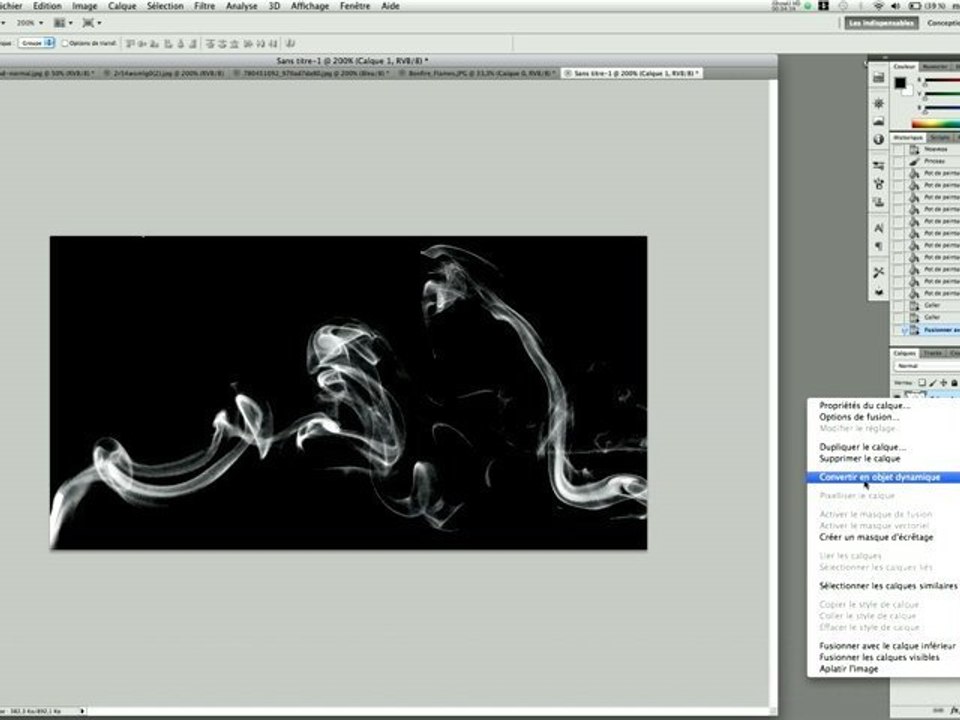The width and height of the screenshot is (960, 720).
Task: Click the Distribute vertical centers icon
Action: tap(222, 43)
